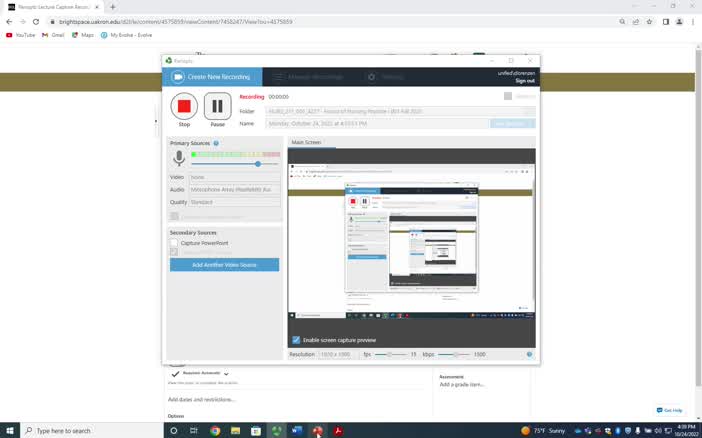The image size is (702, 438).
Task: Pause the current recording
Action: coord(218,106)
